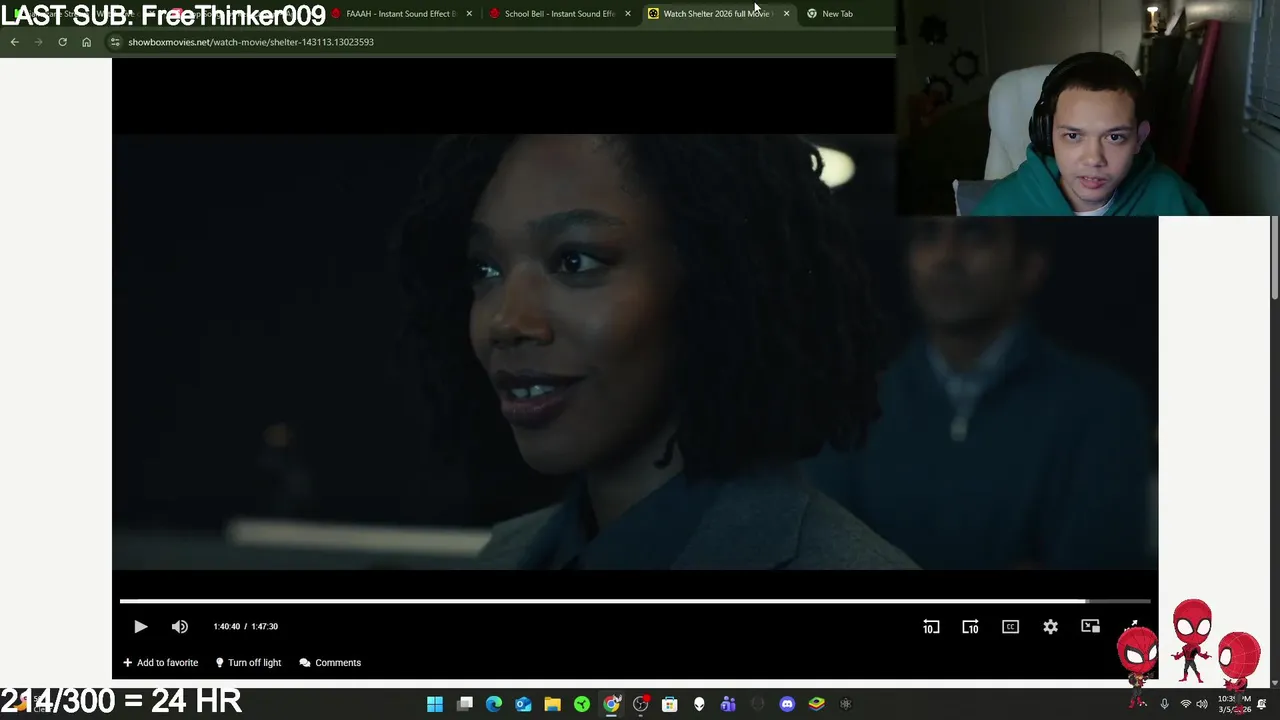This screenshot has width=1280, height=720.
Task: Launch Microsoft Edge from the taskbar
Action: pyautogui.click(x=494, y=704)
